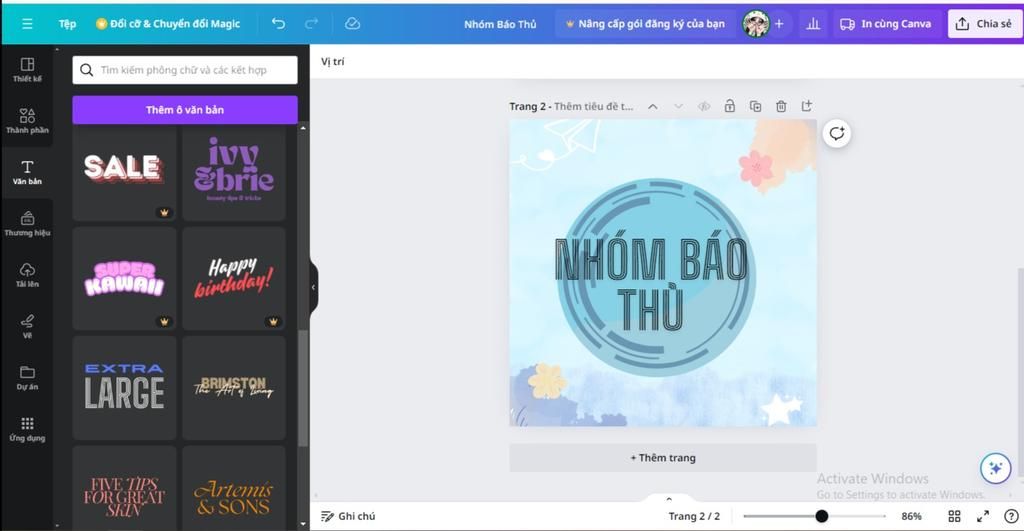Open Dự án projects panel
1024x531 pixels.
pos(27,378)
